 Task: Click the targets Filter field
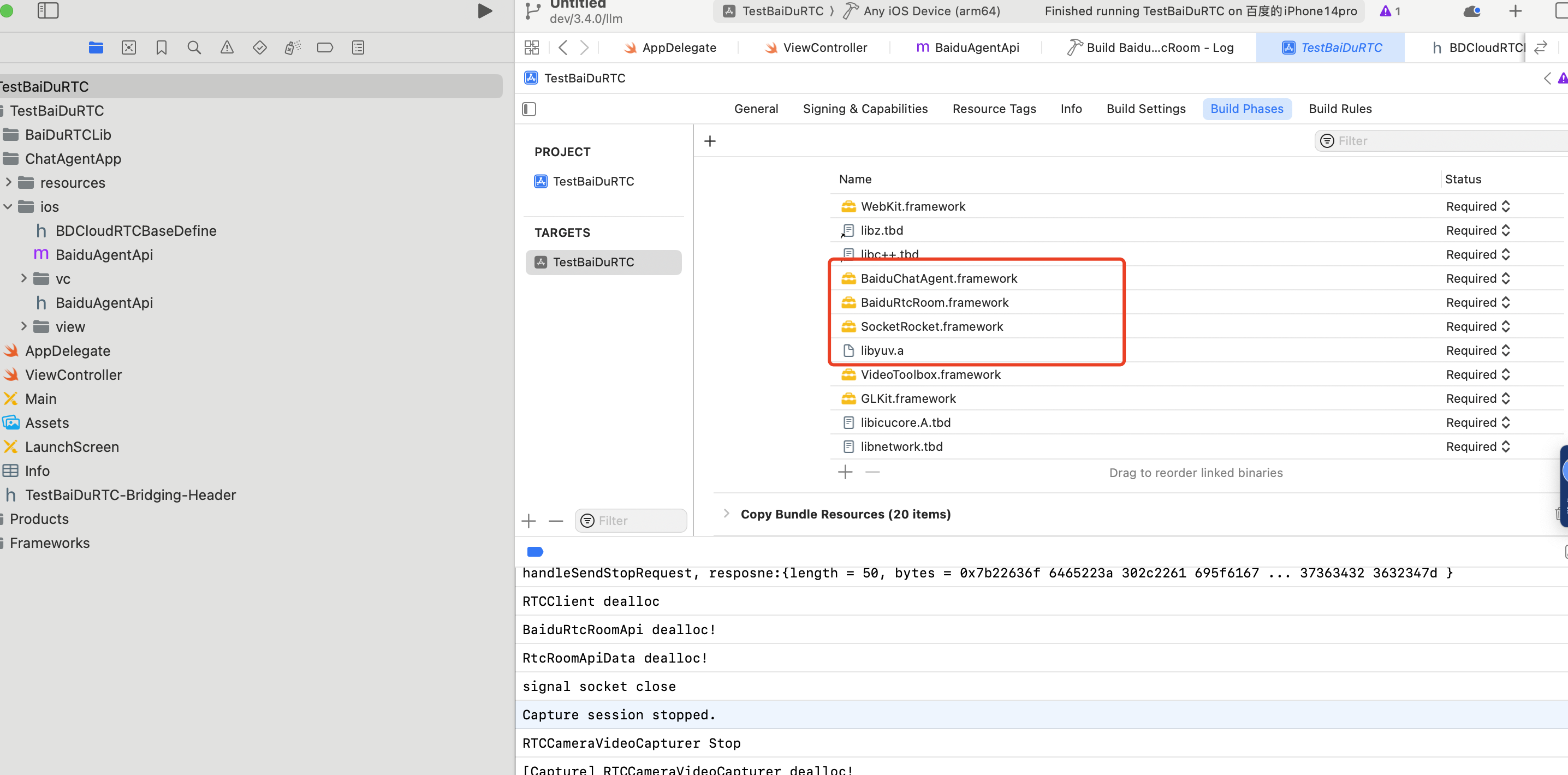[x=631, y=521]
